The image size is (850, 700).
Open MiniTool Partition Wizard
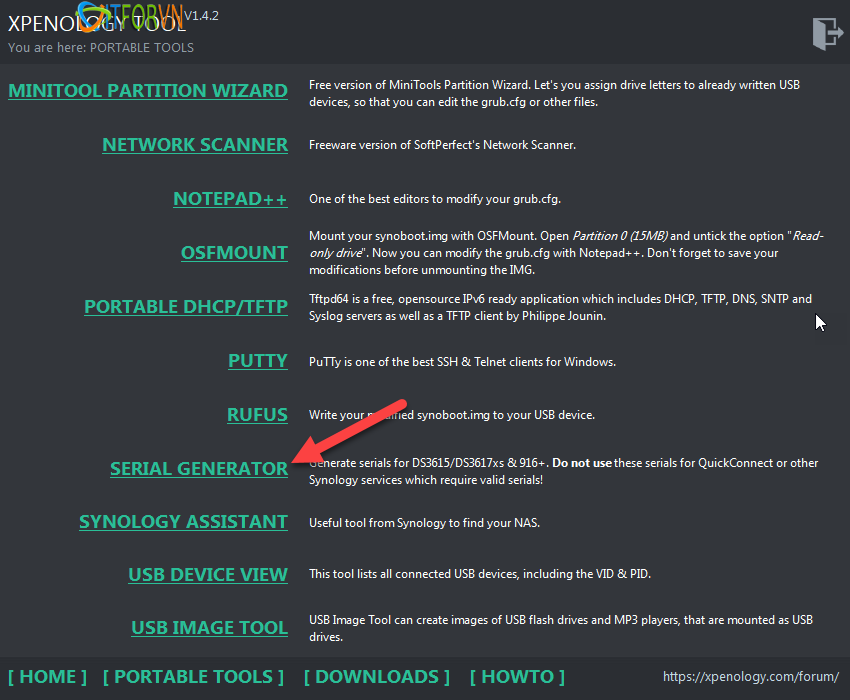tap(148, 91)
